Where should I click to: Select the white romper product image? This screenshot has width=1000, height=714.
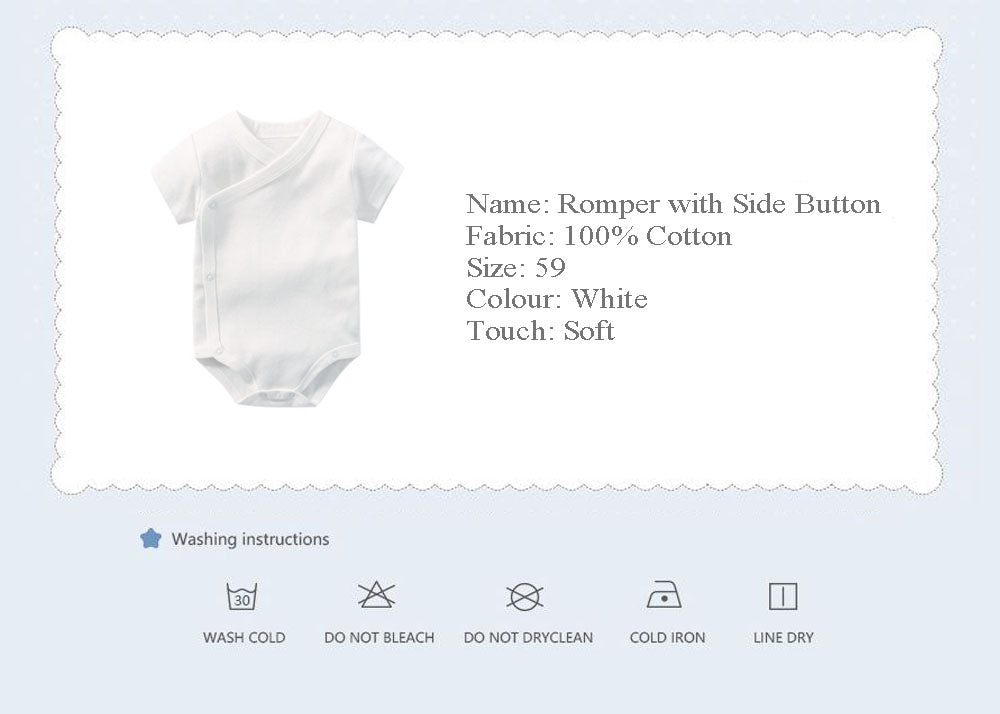[277, 258]
